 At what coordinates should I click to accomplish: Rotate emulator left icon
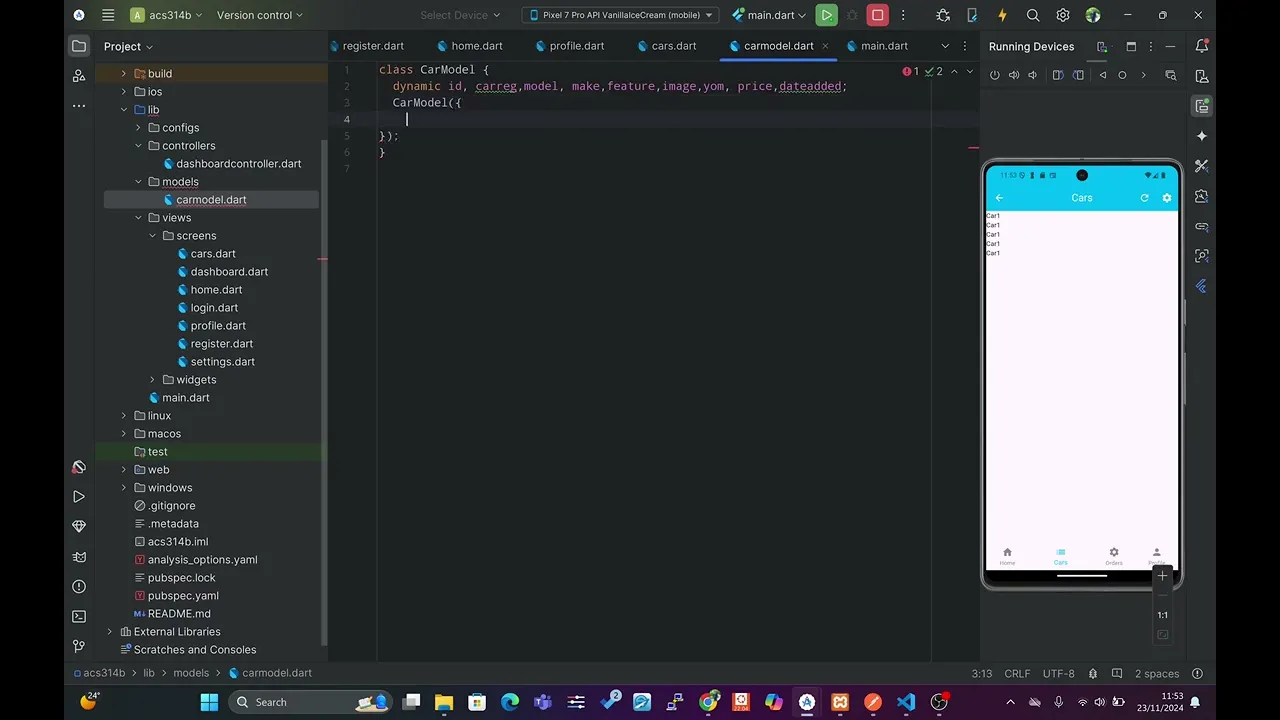coord(1058,75)
